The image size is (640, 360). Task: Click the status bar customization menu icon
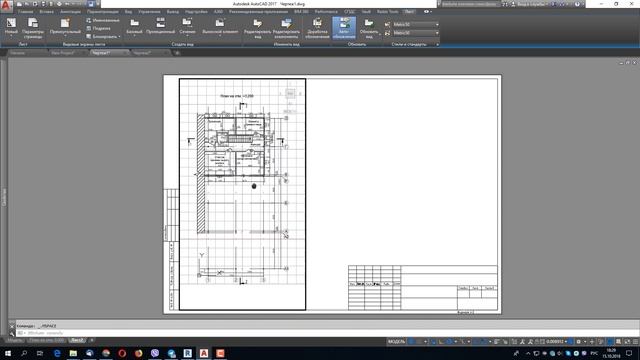(x=635, y=341)
